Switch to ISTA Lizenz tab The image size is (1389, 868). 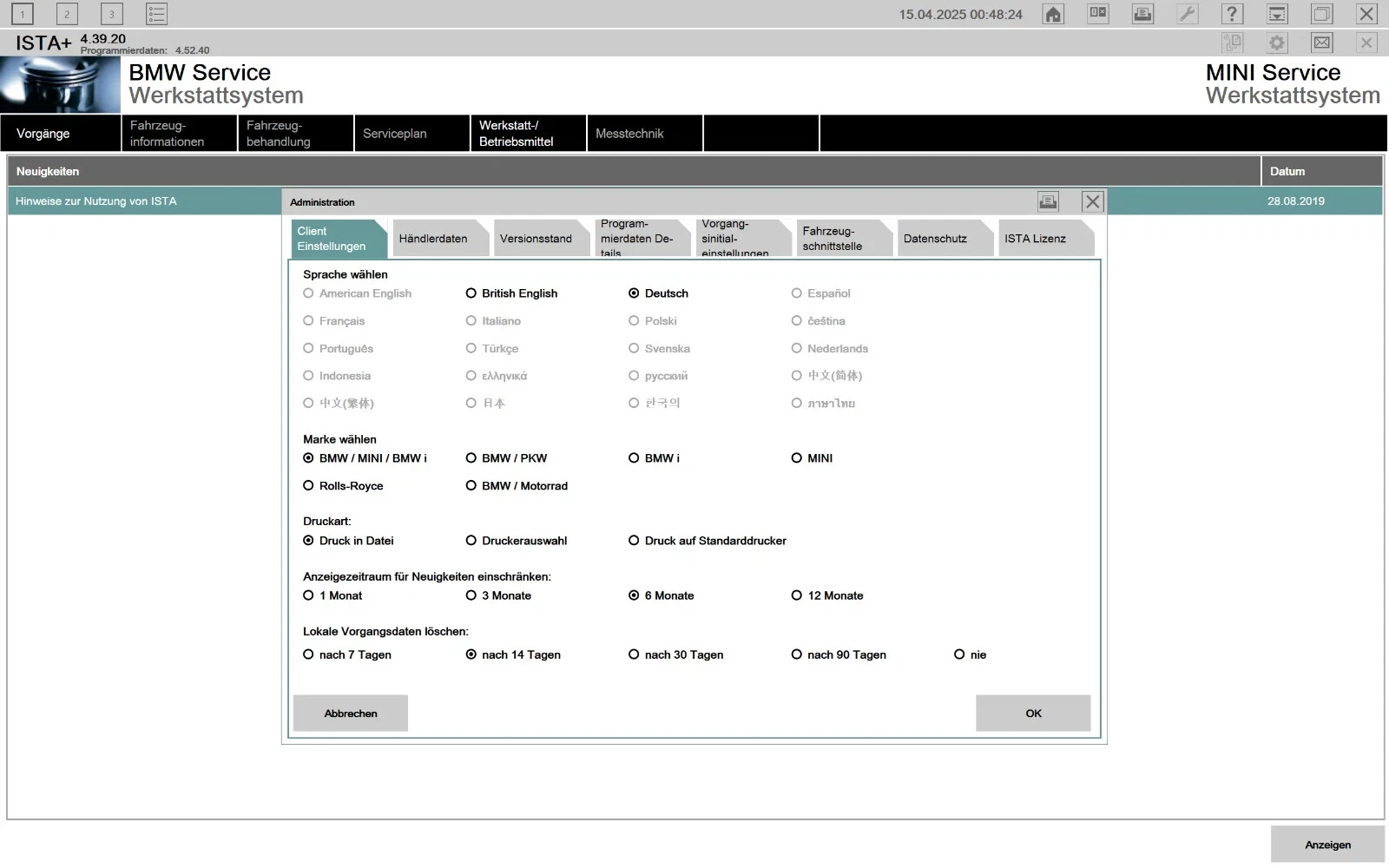1045,239
